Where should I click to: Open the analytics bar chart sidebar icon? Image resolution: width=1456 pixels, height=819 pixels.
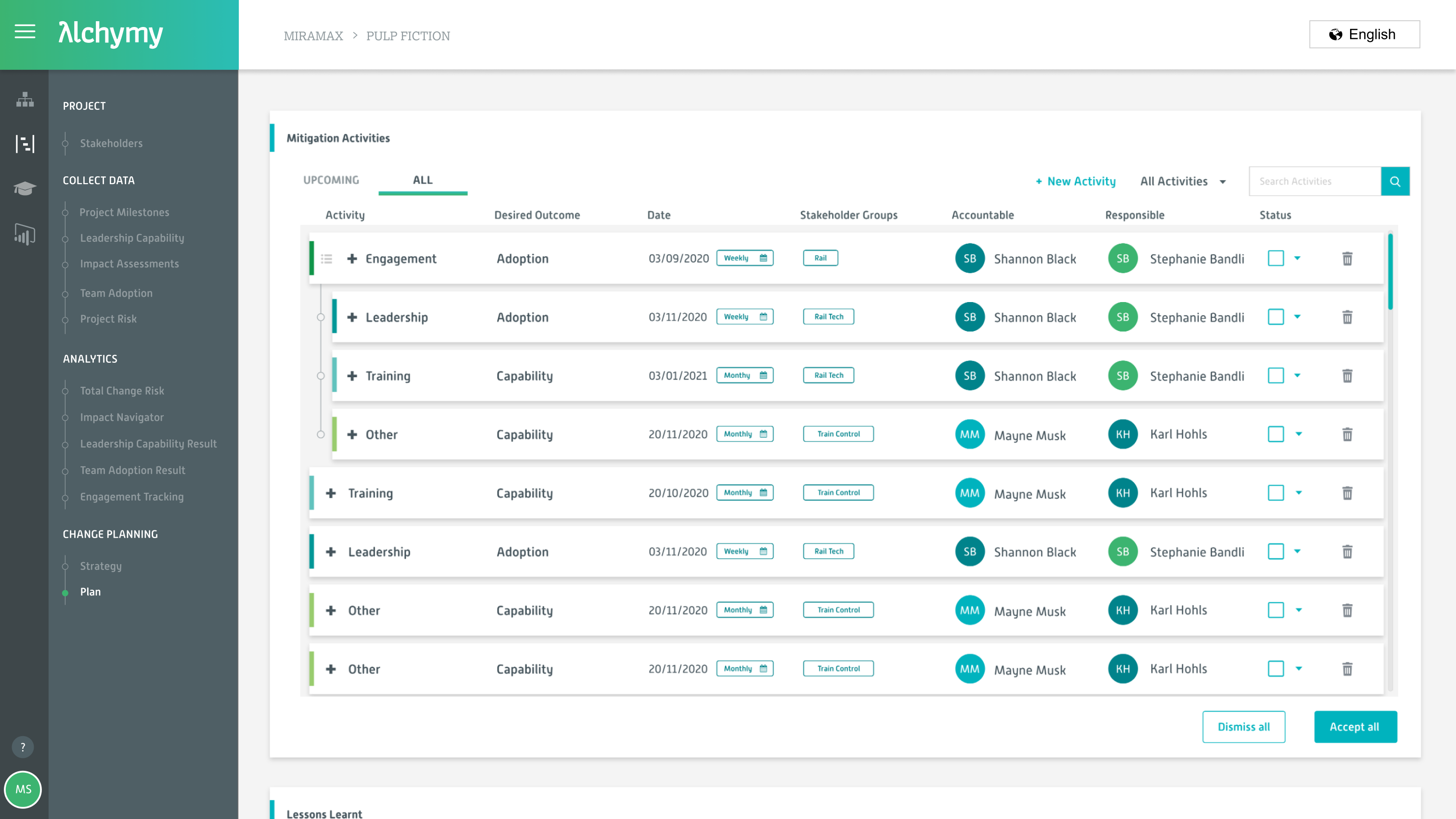(24, 235)
